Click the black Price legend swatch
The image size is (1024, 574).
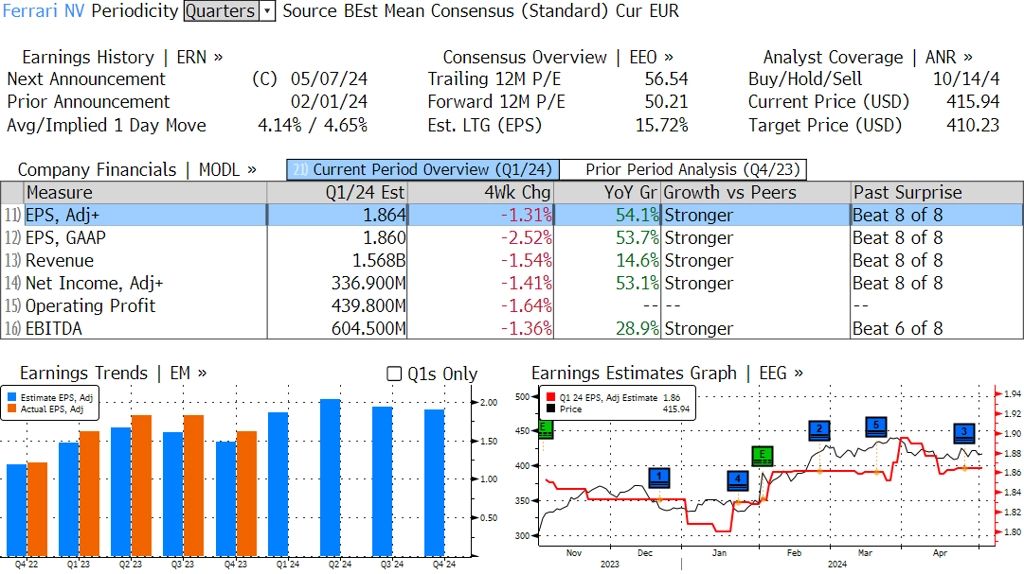[551, 409]
